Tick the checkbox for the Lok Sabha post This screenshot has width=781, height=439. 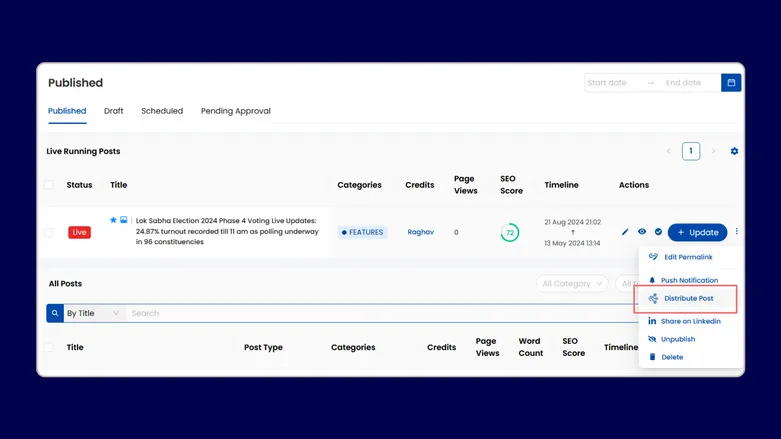tap(49, 232)
